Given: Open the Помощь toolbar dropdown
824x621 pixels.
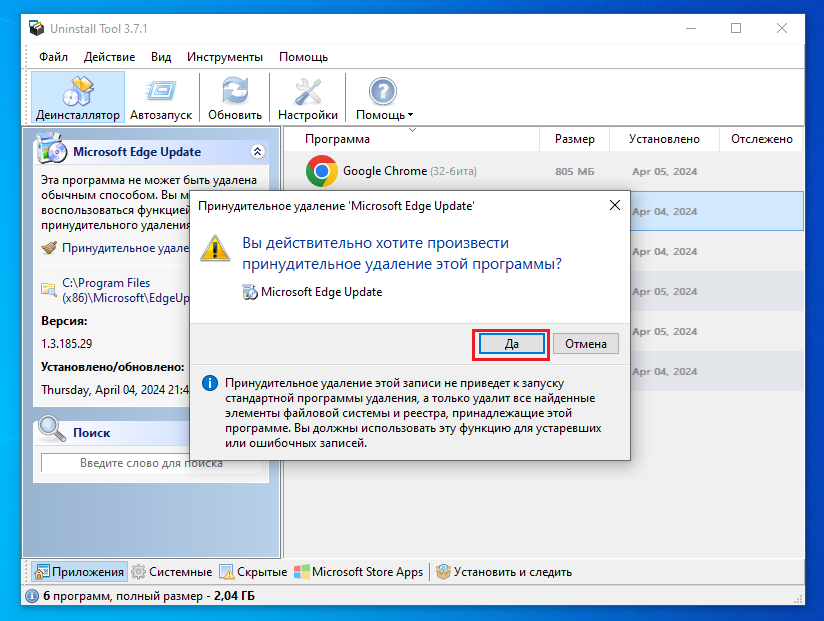Looking at the screenshot, I should 384,97.
